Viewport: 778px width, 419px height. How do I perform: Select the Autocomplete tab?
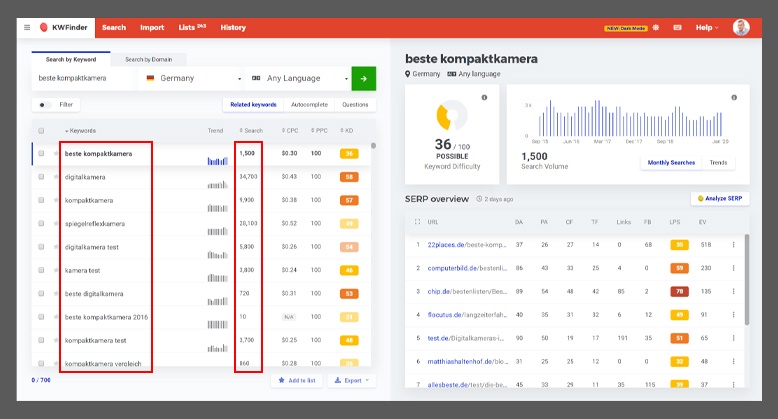pyautogui.click(x=309, y=104)
